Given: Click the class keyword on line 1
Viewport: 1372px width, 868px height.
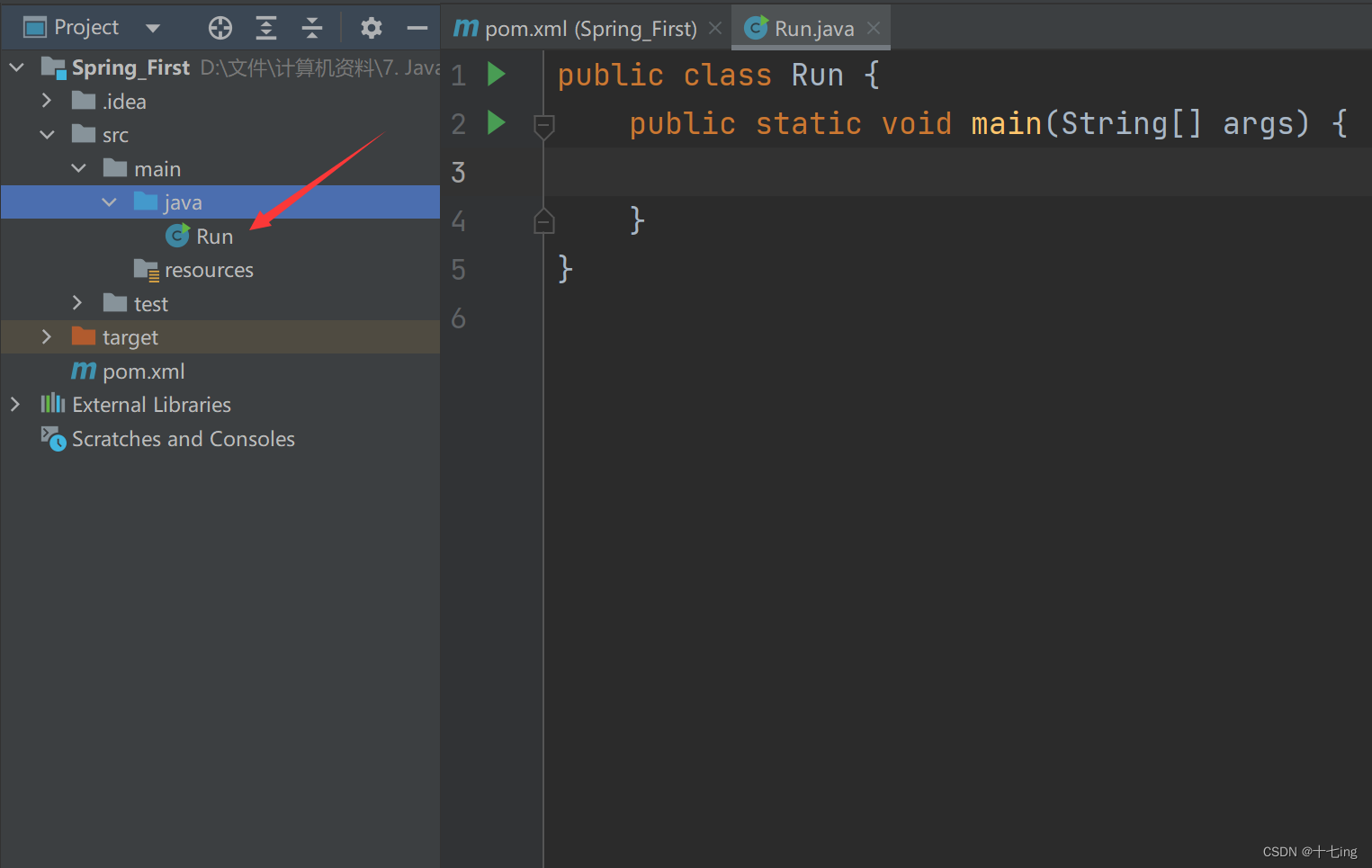Looking at the screenshot, I should [727, 75].
